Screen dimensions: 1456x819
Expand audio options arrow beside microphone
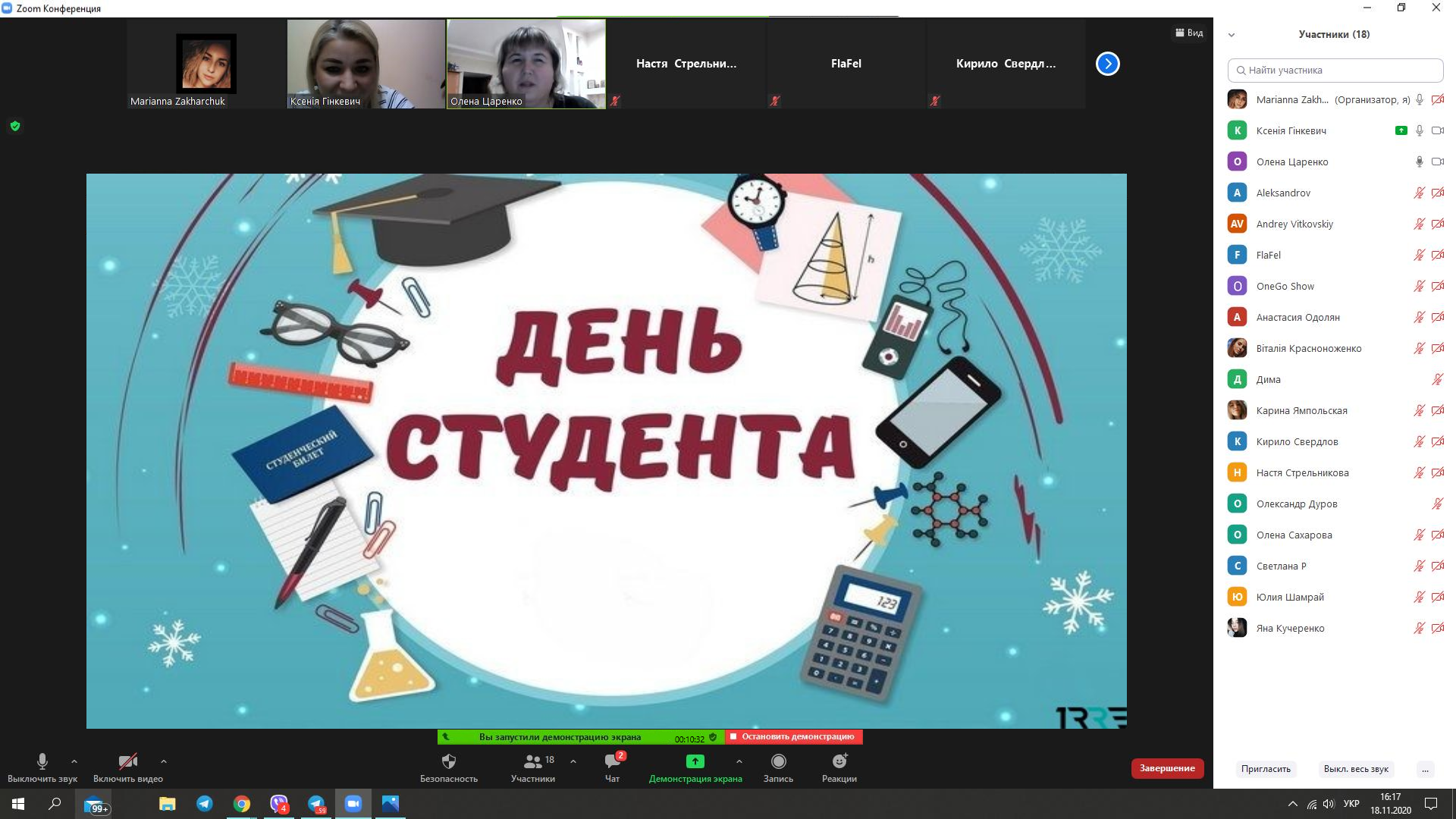click(x=74, y=761)
